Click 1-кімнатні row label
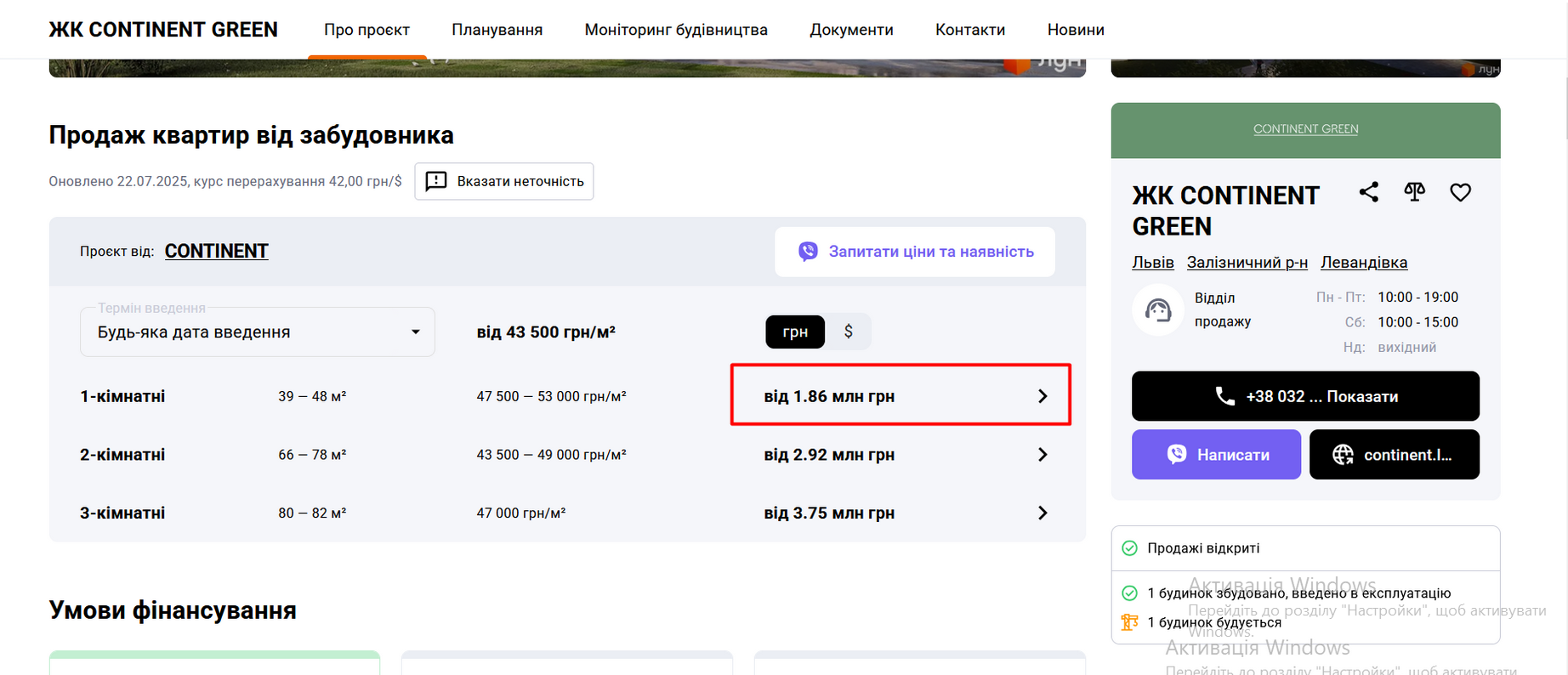The height and width of the screenshot is (675, 1568). click(x=122, y=396)
